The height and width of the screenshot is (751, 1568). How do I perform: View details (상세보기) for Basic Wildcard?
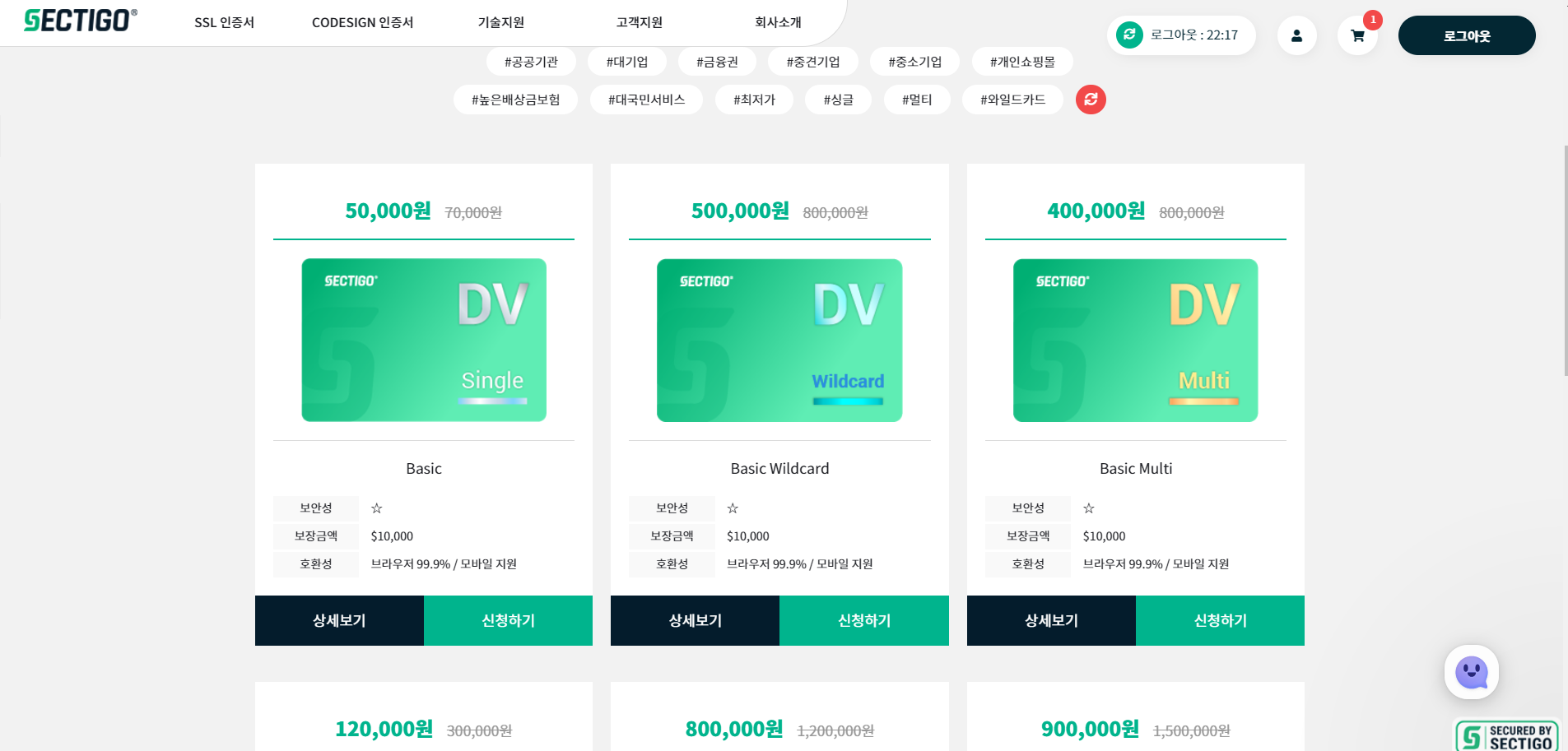[695, 620]
